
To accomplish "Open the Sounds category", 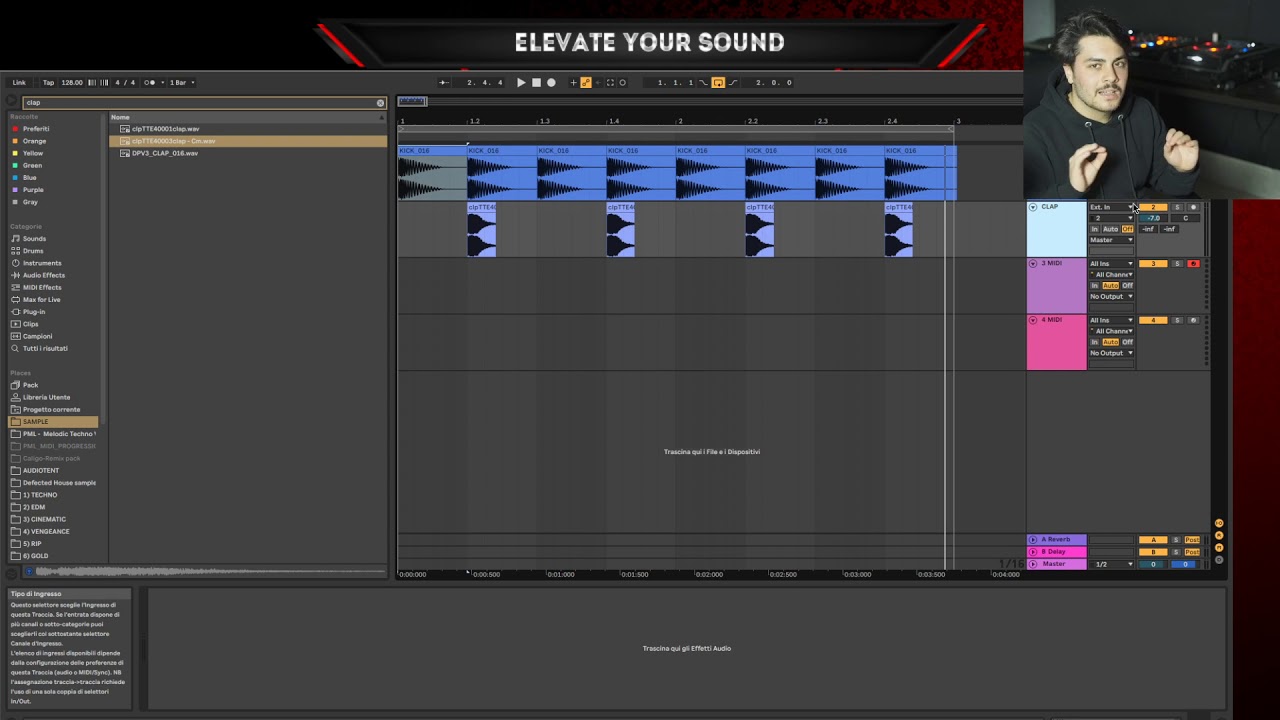I will click(x=34, y=239).
